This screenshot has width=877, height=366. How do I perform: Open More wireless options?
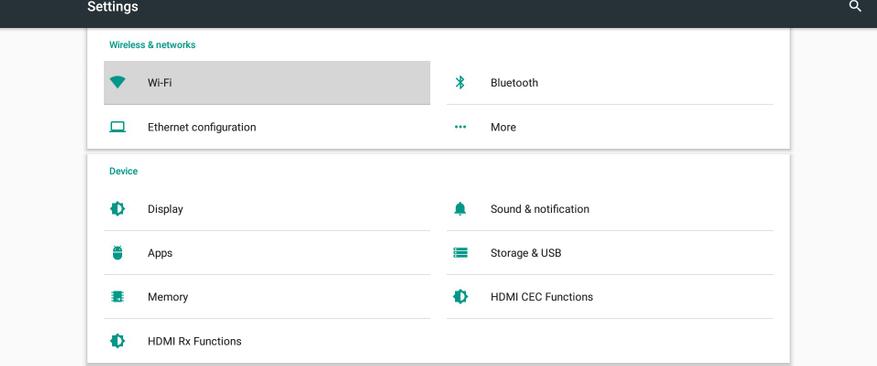[x=610, y=127]
